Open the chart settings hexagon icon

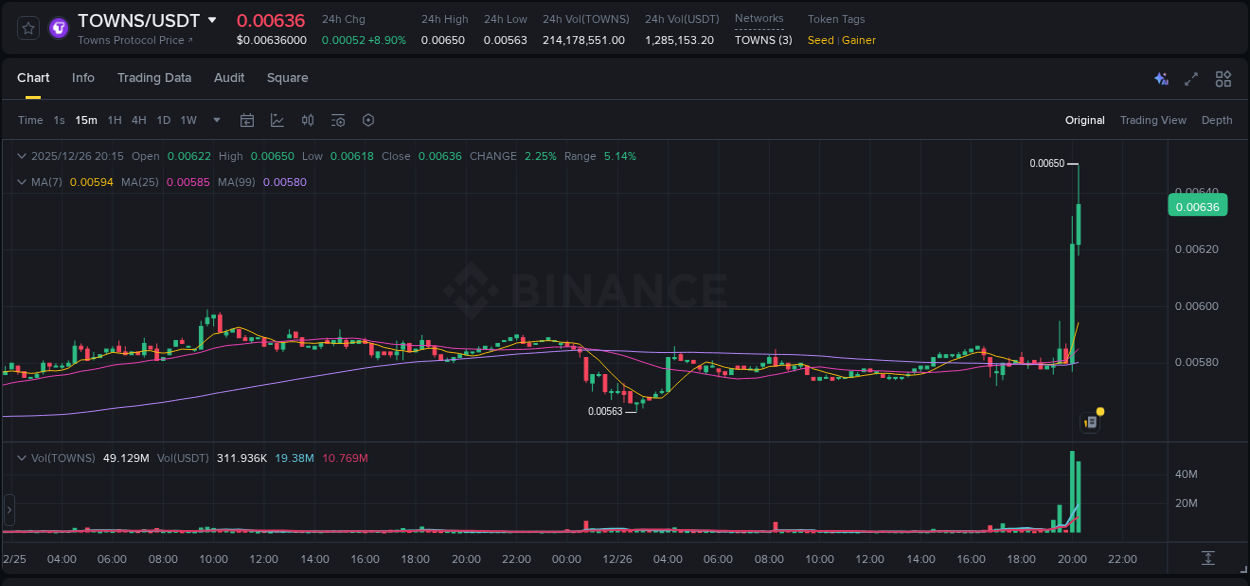coord(368,120)
